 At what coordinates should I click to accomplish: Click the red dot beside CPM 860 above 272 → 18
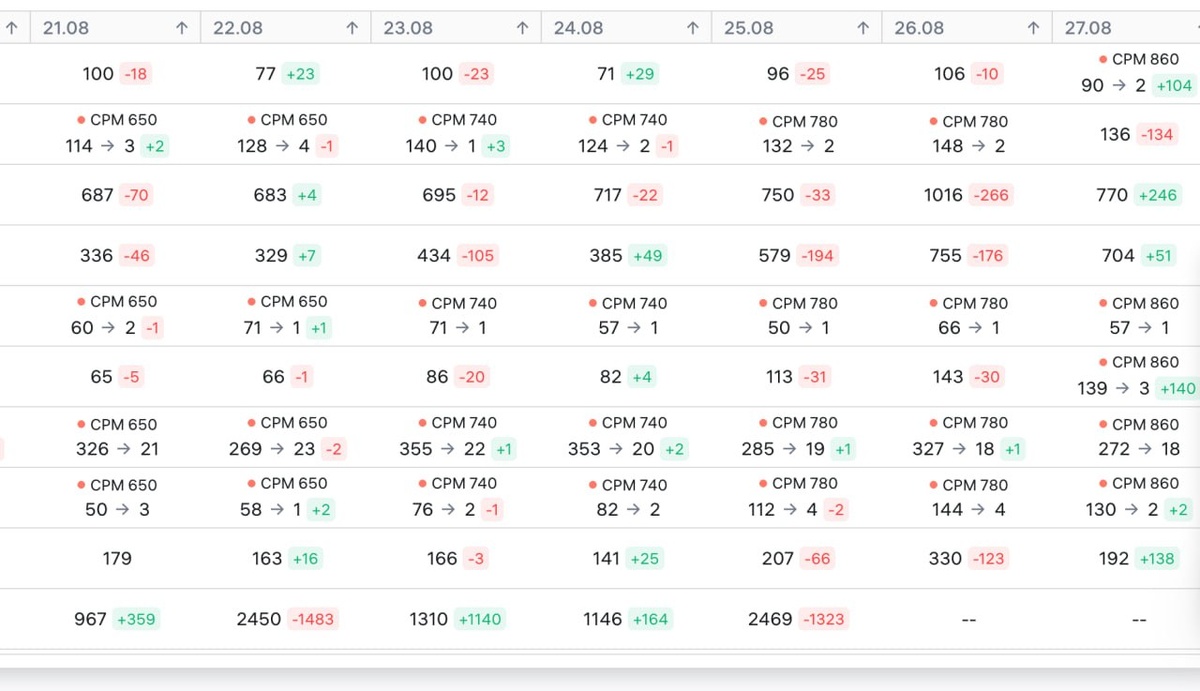click(1104, 423)
